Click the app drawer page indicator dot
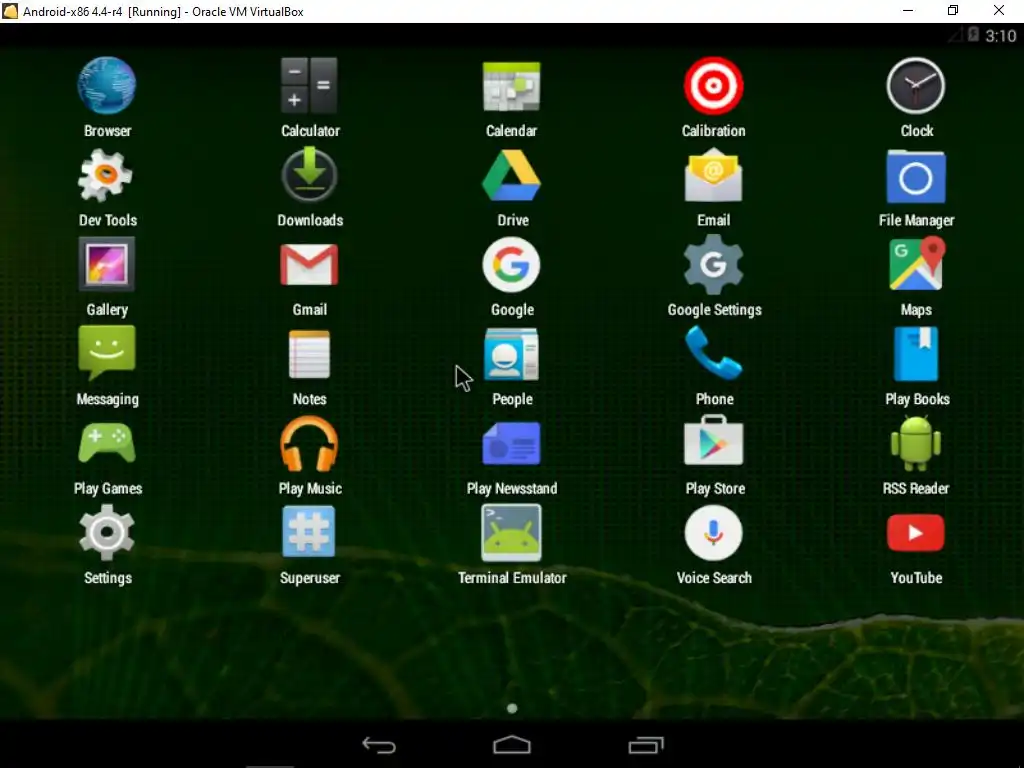Image resolution: width=1024 pixels, height=768 pixels. [512, 709]
